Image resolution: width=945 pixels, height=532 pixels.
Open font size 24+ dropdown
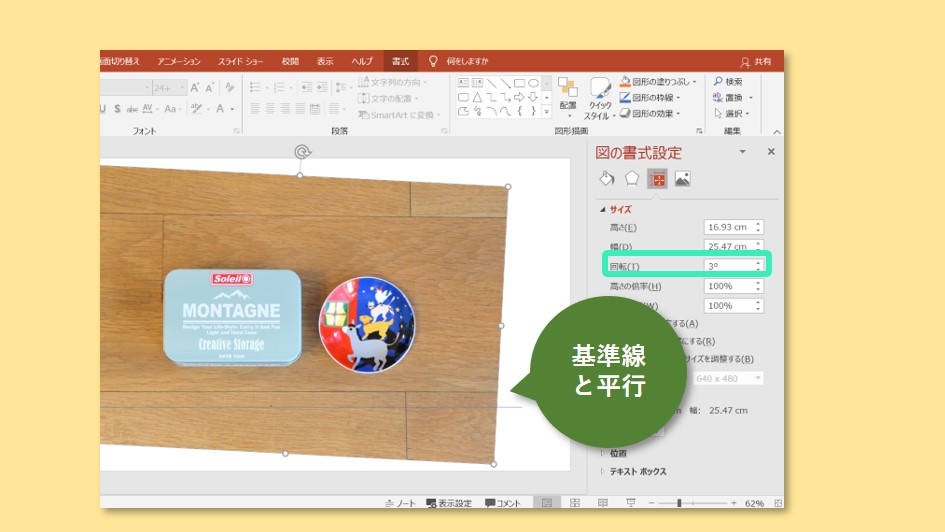(181, 88)
